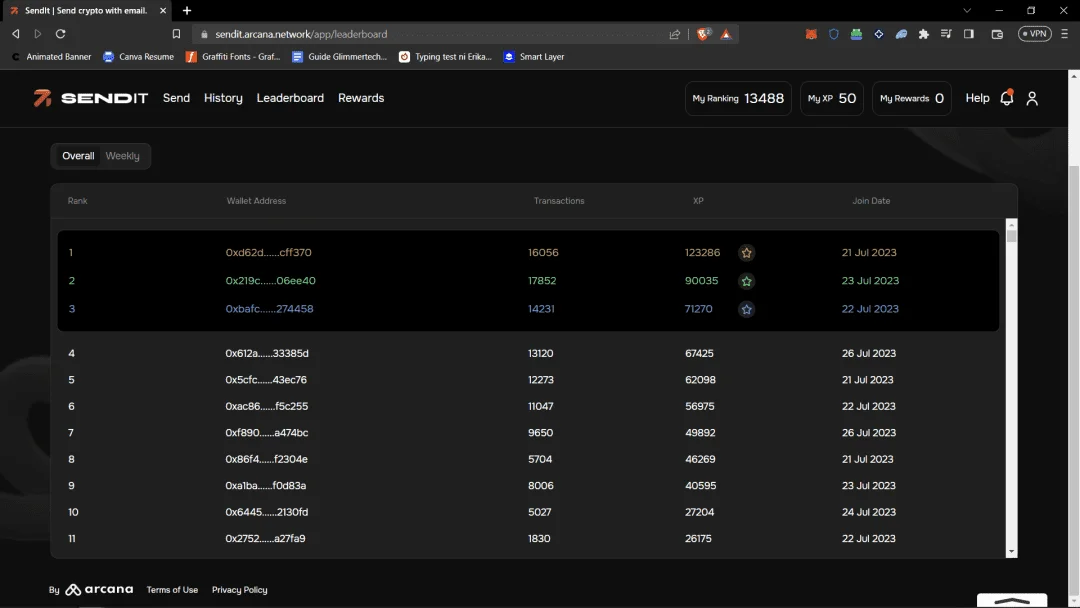Open the Leaderboard page
This screenshot has height=608, width=1080.
(290, 98)
